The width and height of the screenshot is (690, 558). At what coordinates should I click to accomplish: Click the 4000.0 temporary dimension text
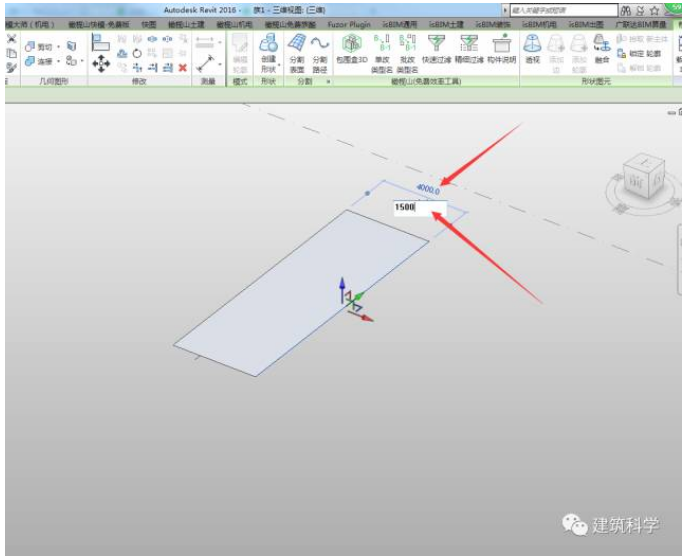[428, 189]
